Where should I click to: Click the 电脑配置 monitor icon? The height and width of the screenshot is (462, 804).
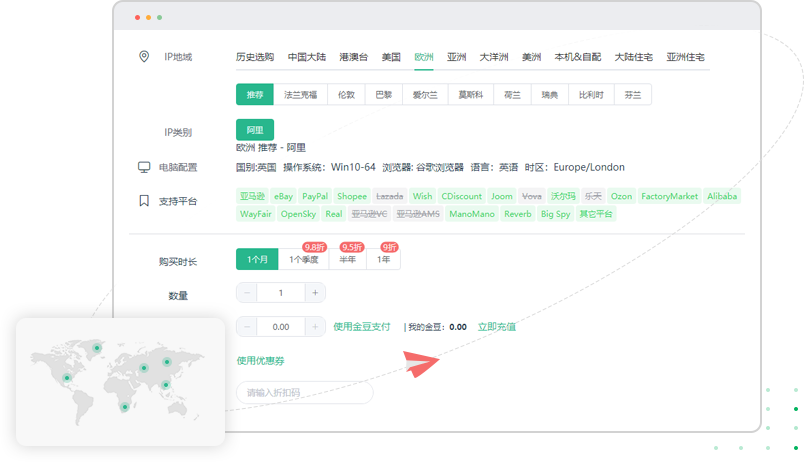click(144, 168)
